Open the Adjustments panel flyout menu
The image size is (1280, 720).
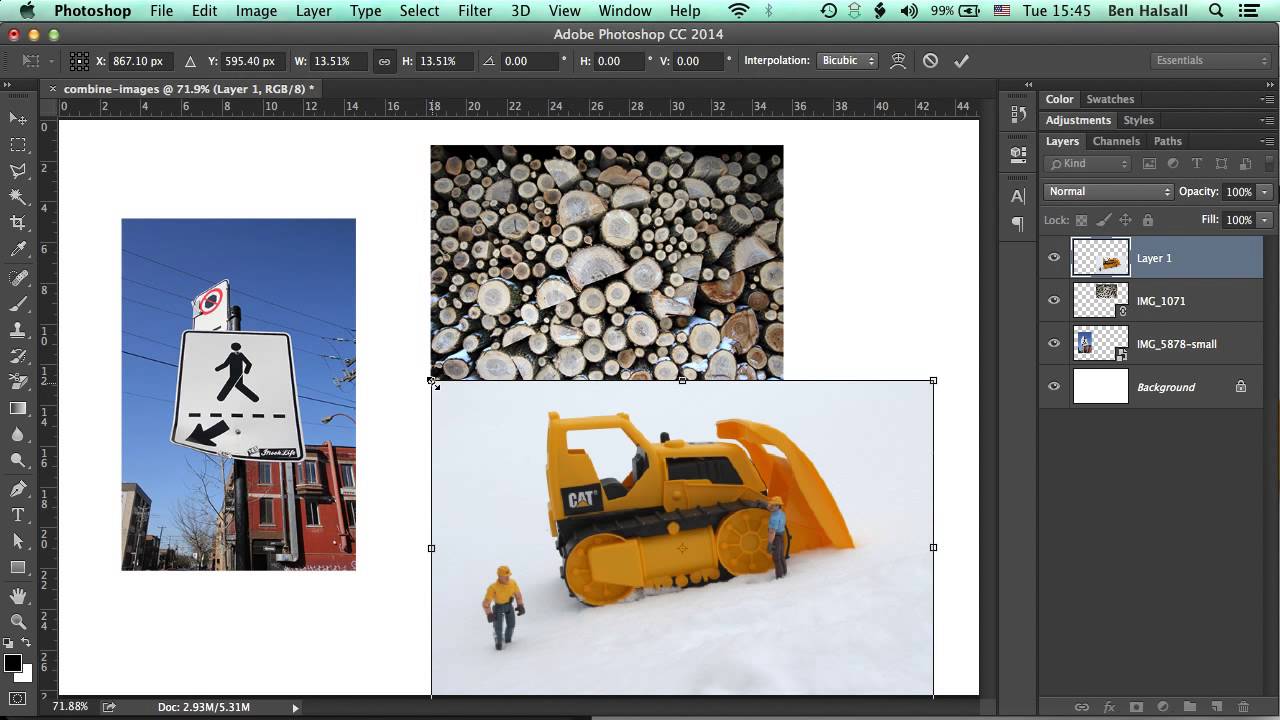click(x=1267, y=121)
